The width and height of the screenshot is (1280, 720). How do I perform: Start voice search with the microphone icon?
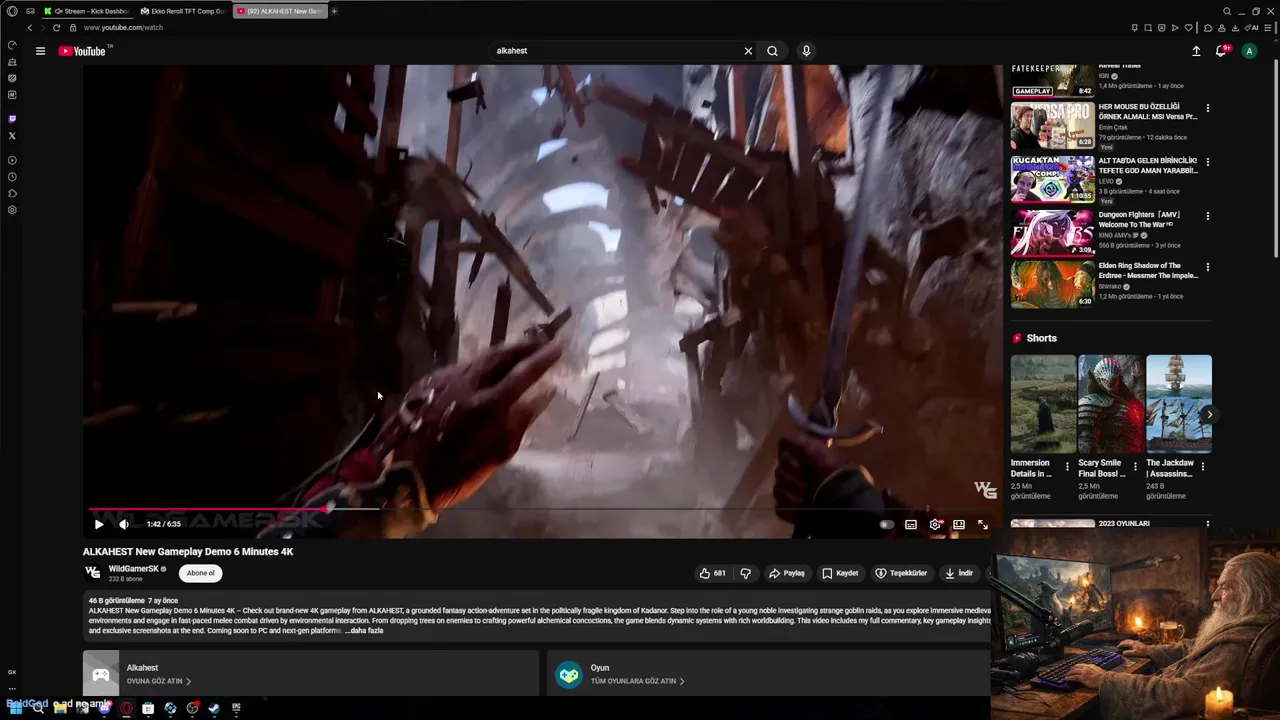[x=806, y=51]
